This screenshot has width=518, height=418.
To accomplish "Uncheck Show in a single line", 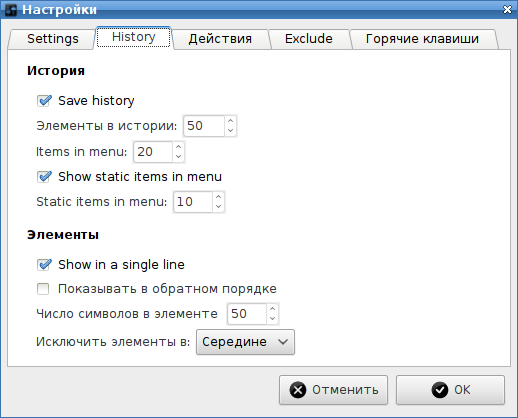I will coord(44,265).
